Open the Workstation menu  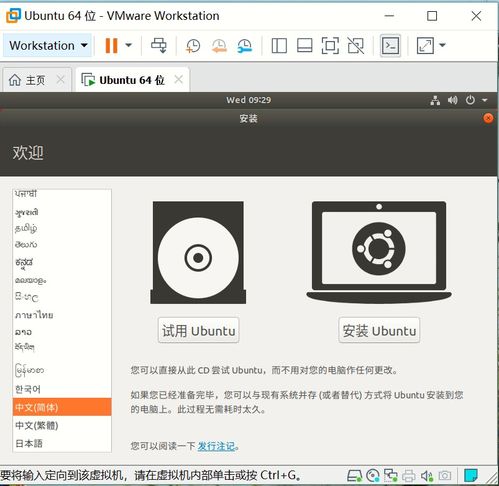coord(48,45)
